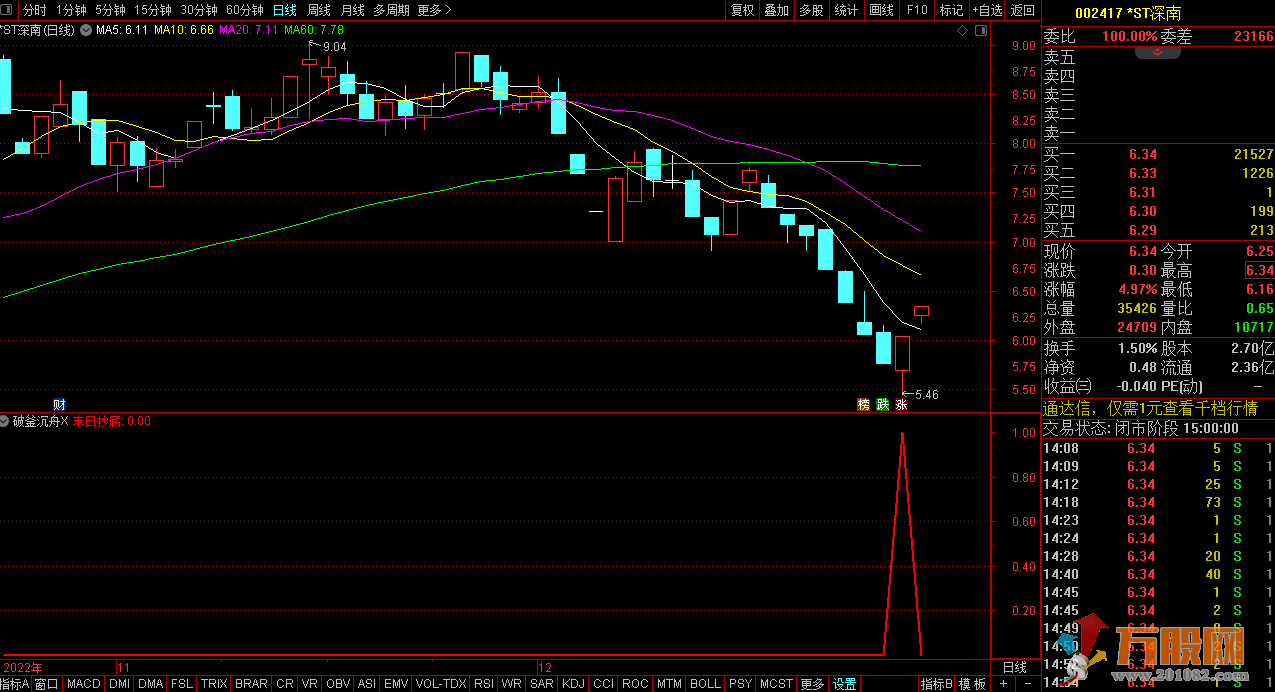Open the 统计 statistics tool
Image resolution: width=1275 pixels, height=692 pixels.
tap(846, 10)
